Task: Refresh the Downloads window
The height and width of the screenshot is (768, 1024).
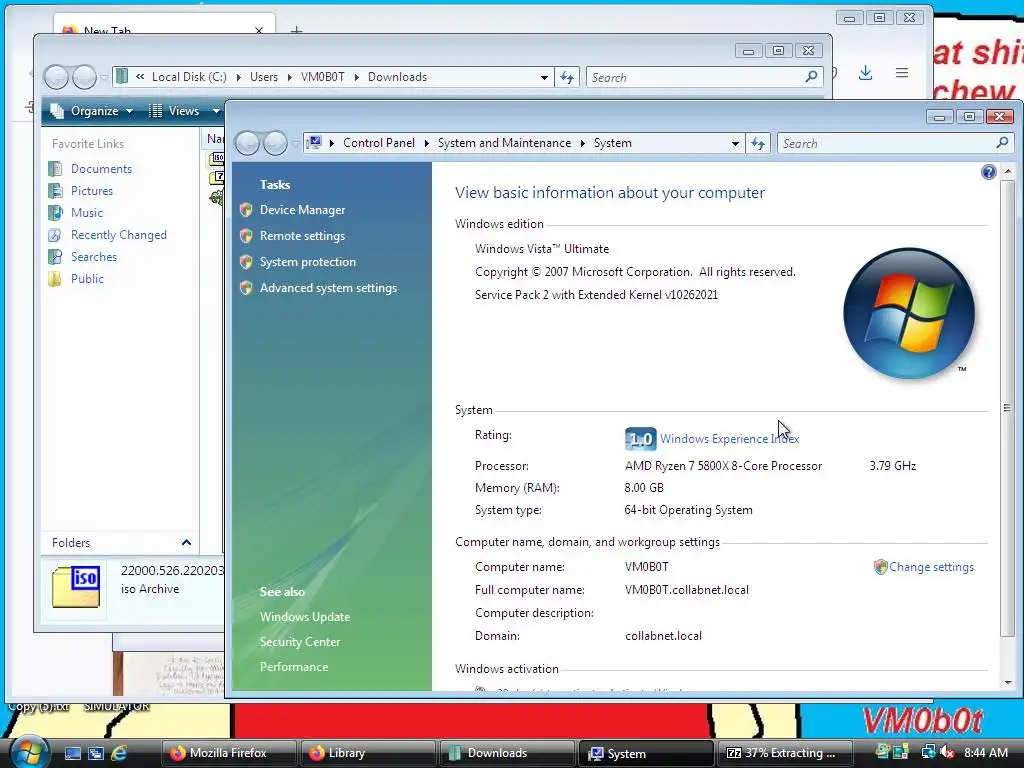Action: (566, 77)
